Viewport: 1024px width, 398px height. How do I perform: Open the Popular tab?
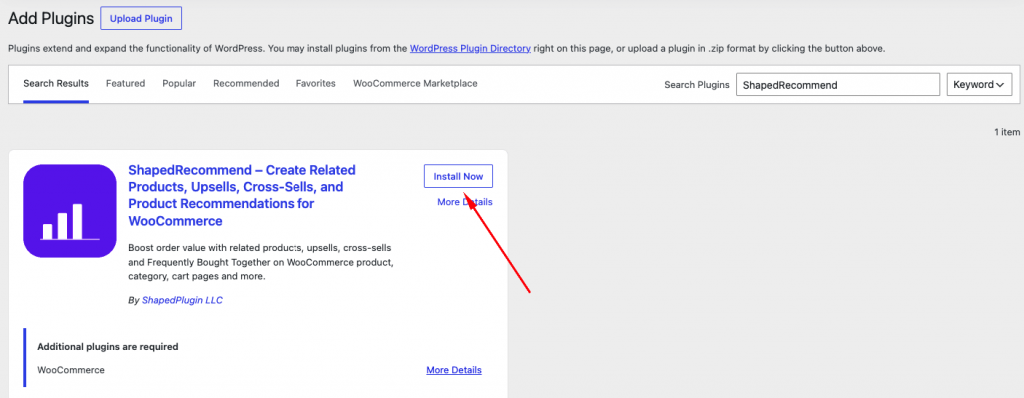coord(179,84)
